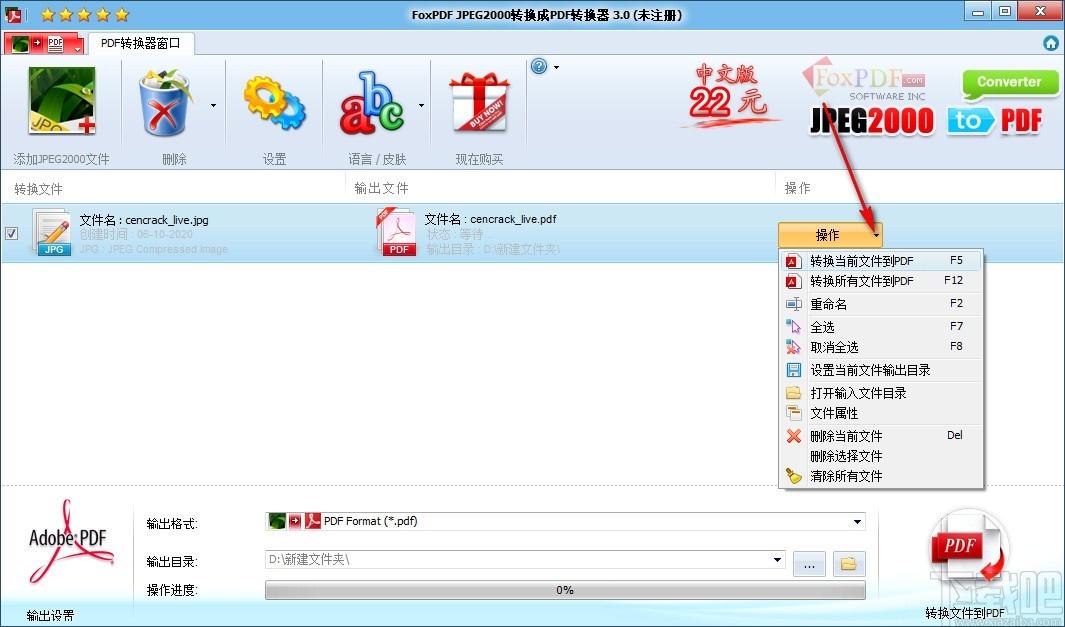Click the rename icon in the menu
The height and width of the screenshot is (627, 1065).
point(793,304)
